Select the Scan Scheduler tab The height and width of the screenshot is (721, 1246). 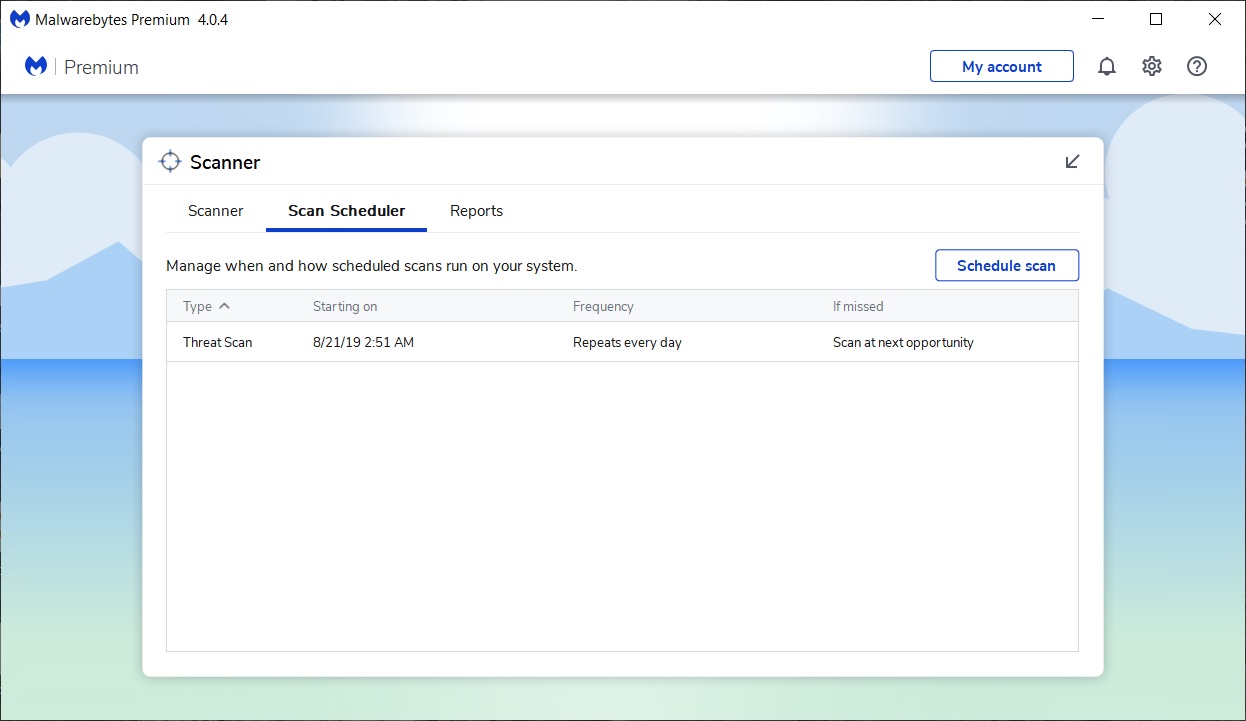(x=347, y=211)
